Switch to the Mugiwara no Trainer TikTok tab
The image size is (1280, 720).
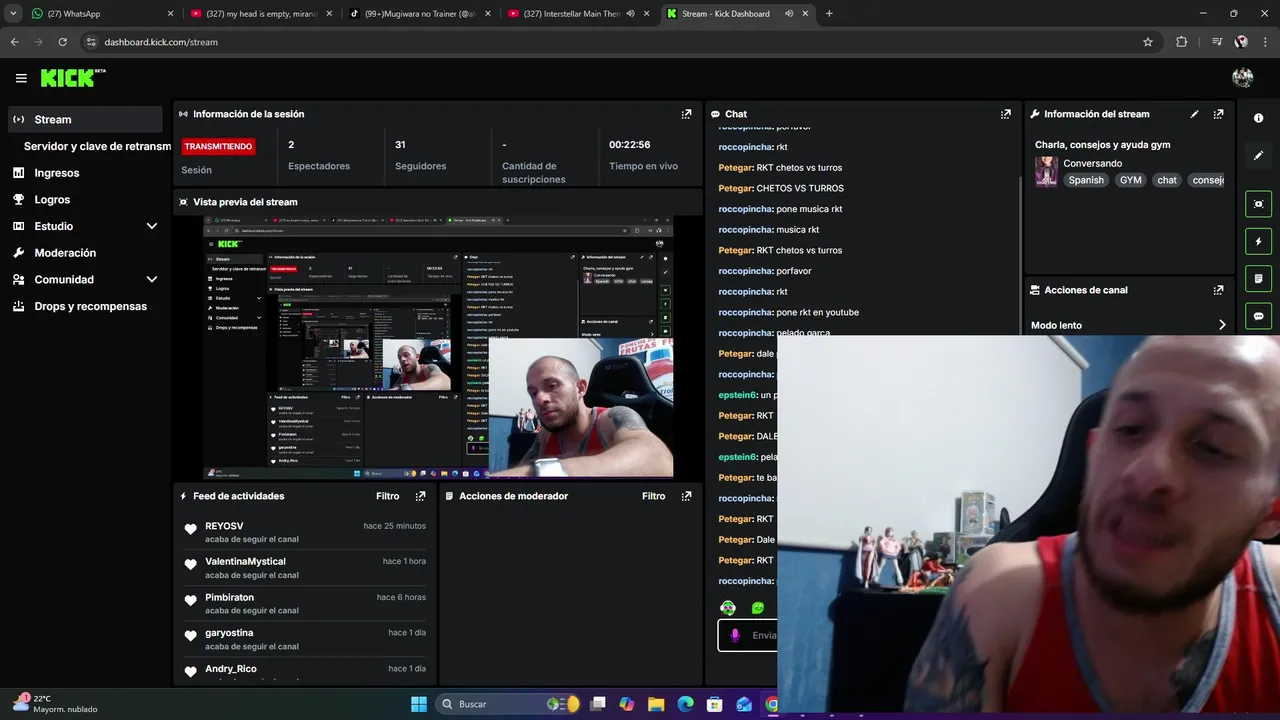(x=420, y=14)
